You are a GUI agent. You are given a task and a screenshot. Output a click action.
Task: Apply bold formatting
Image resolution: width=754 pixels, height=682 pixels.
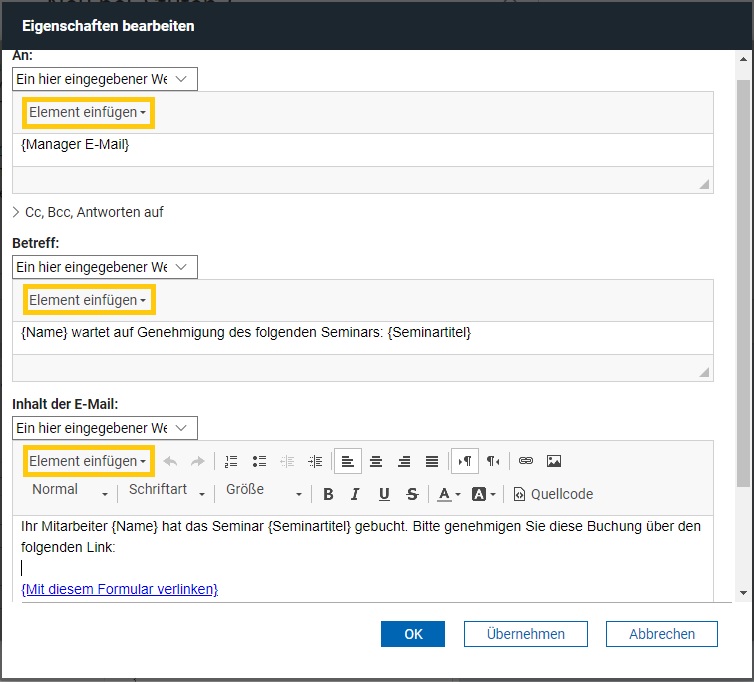tap(328, 494)
